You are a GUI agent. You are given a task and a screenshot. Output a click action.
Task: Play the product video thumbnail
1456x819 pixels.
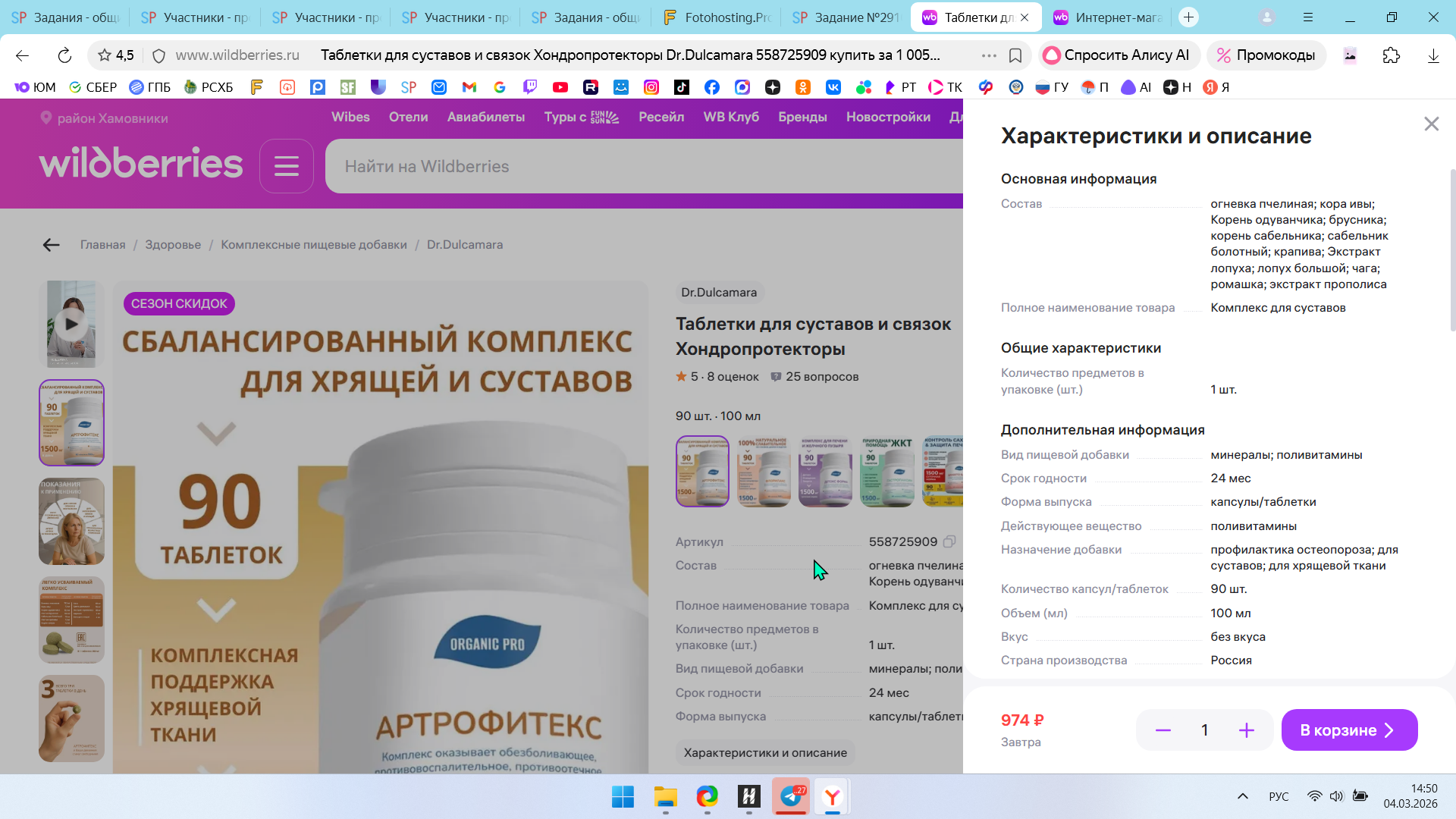pos(71,324)
